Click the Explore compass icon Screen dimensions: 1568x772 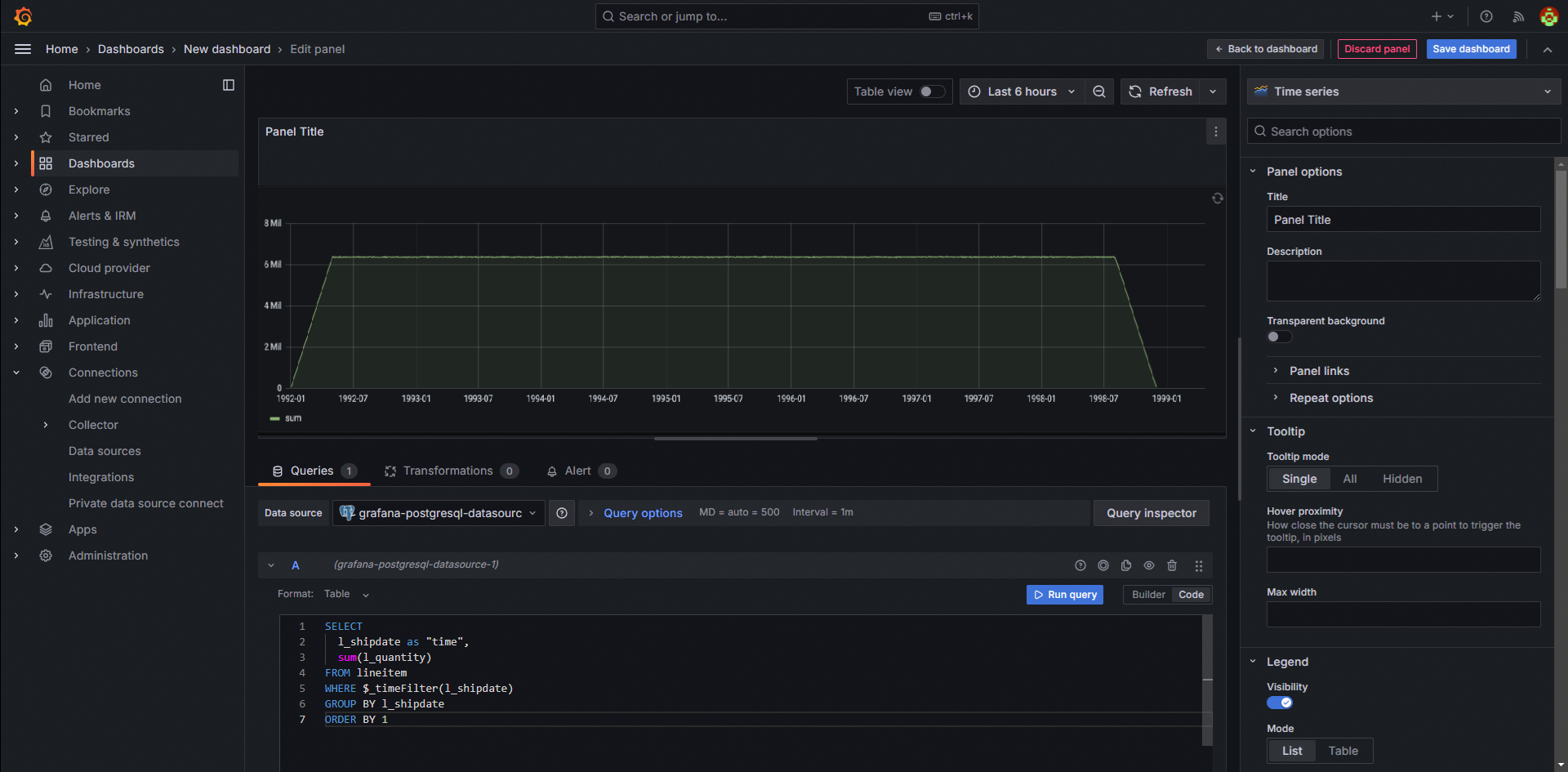pos(46,190)
